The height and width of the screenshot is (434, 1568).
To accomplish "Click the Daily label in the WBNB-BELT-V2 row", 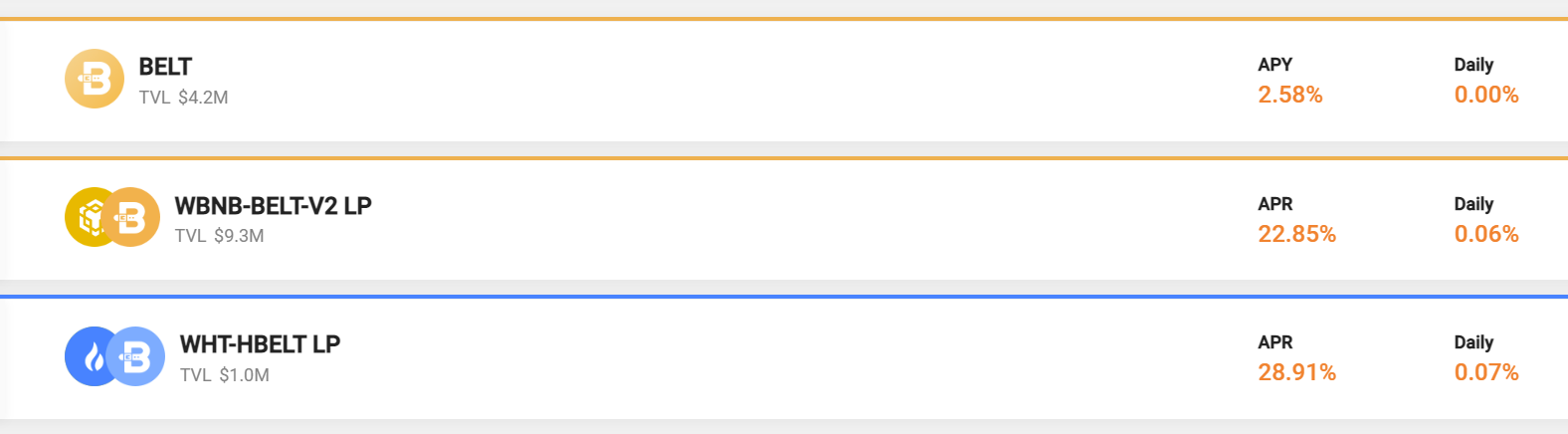I will 1473,204.
